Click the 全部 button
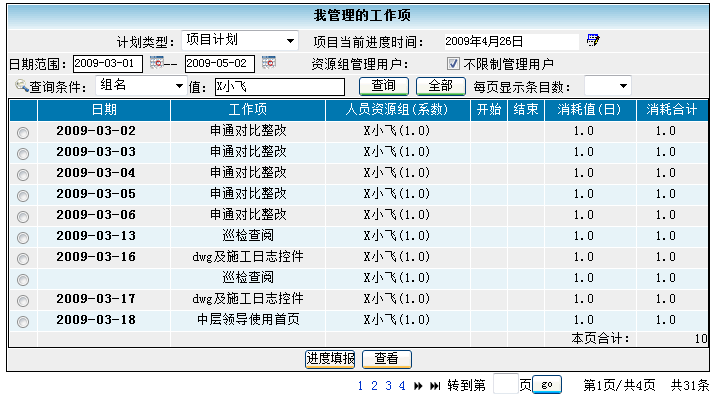This screenshot has width=713, height=398. point(441,86)
